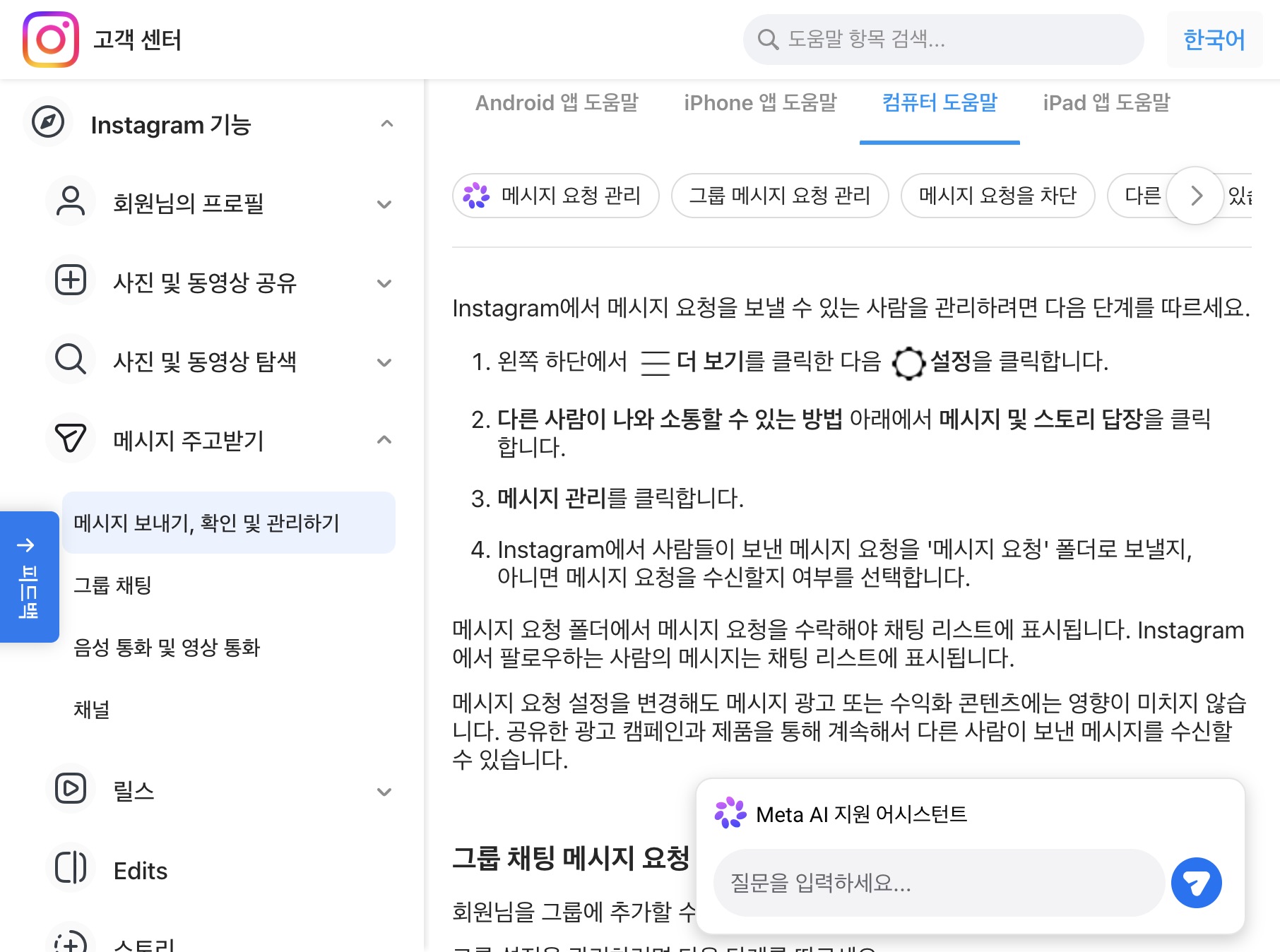
Task: Switch to iPad 앱 도움말 tab
Action: click(x=1106, y=103)
